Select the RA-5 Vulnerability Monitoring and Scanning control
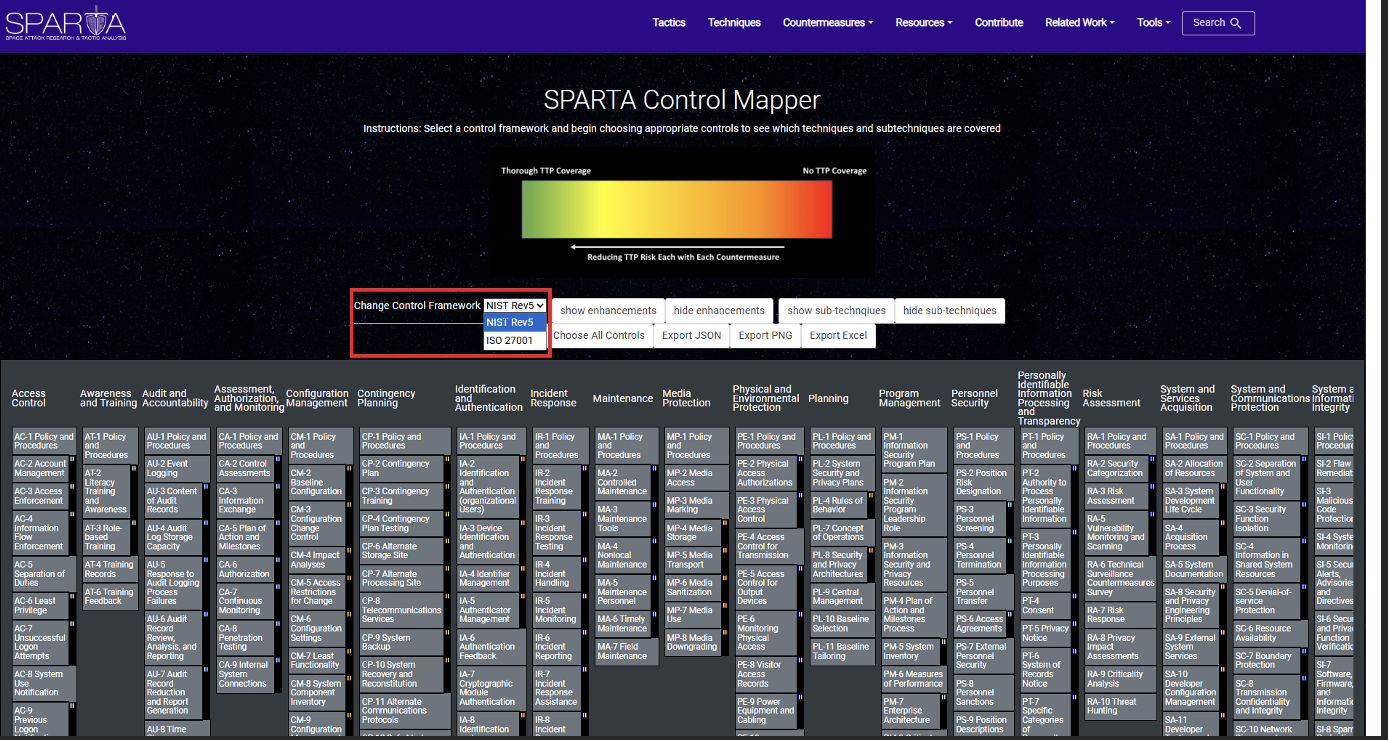1388x740 pixels. coord(1116,533)
